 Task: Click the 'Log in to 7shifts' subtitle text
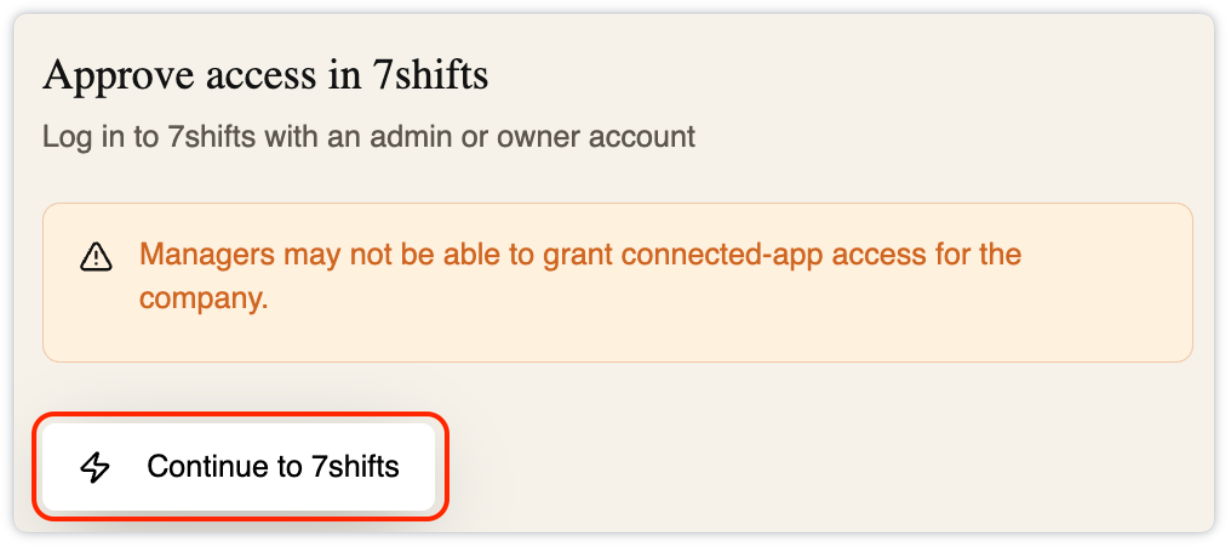[x=368, y=136]
